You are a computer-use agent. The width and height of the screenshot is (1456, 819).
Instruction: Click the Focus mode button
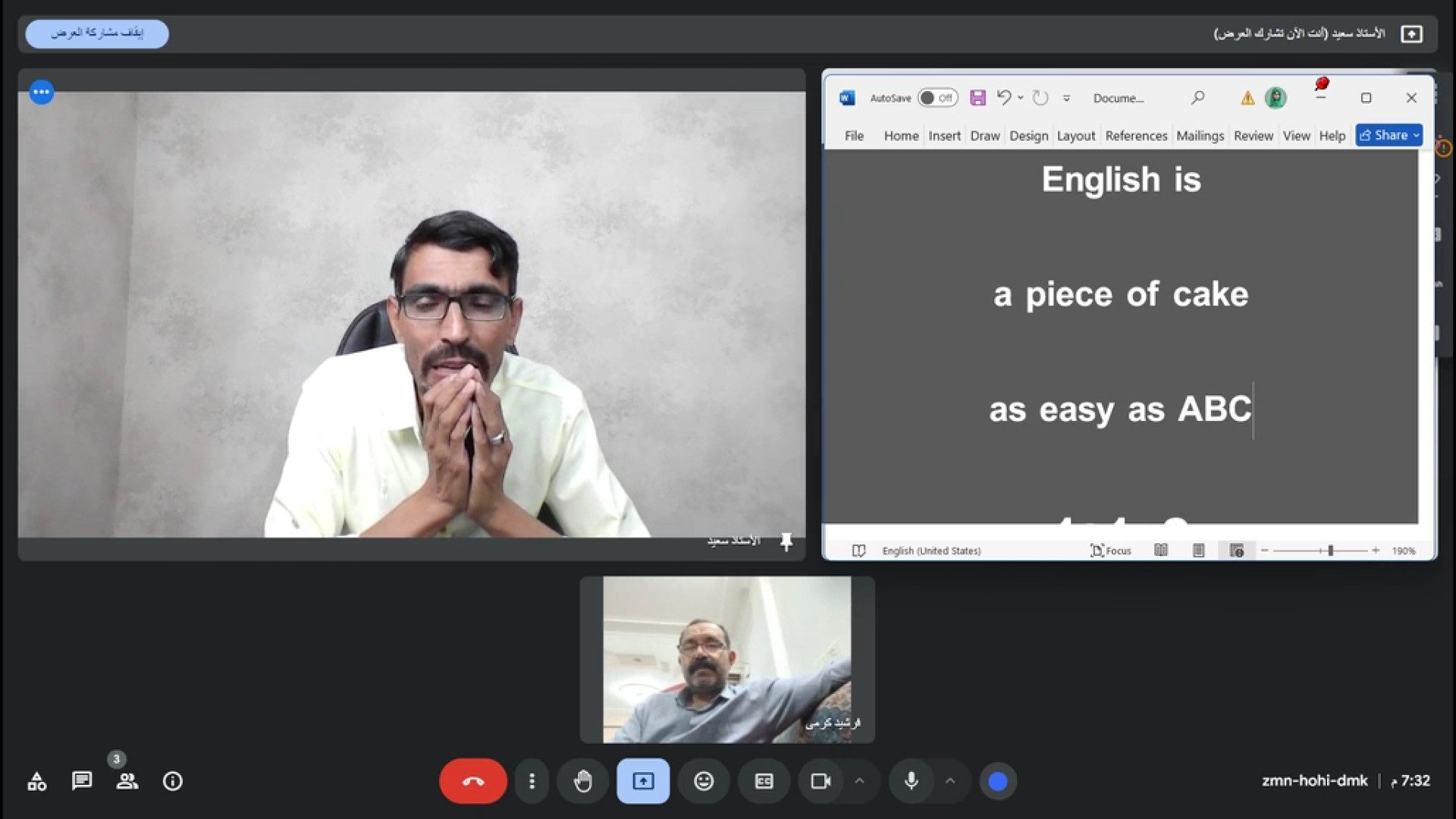point(1110,551)
